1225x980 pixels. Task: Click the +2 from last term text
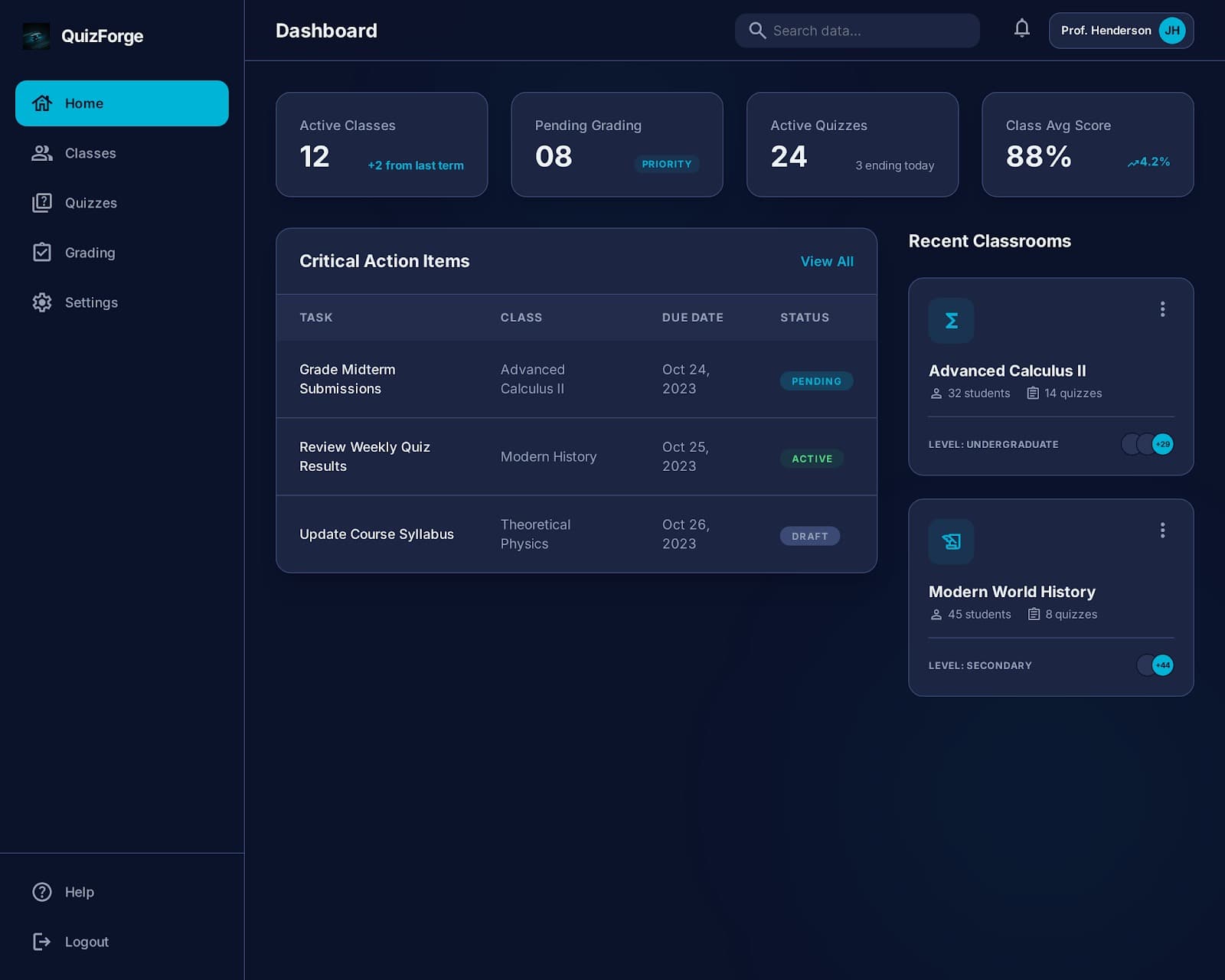click(x=416, y=165)
